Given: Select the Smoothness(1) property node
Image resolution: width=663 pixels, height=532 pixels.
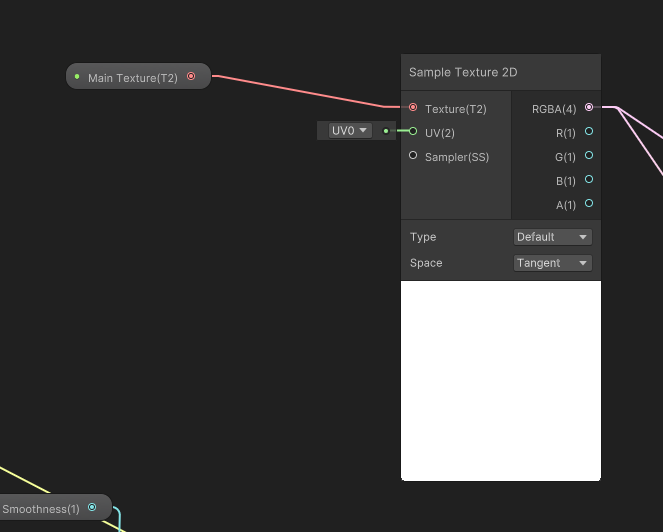Looking at the screenshot, I should click(55, 507).
